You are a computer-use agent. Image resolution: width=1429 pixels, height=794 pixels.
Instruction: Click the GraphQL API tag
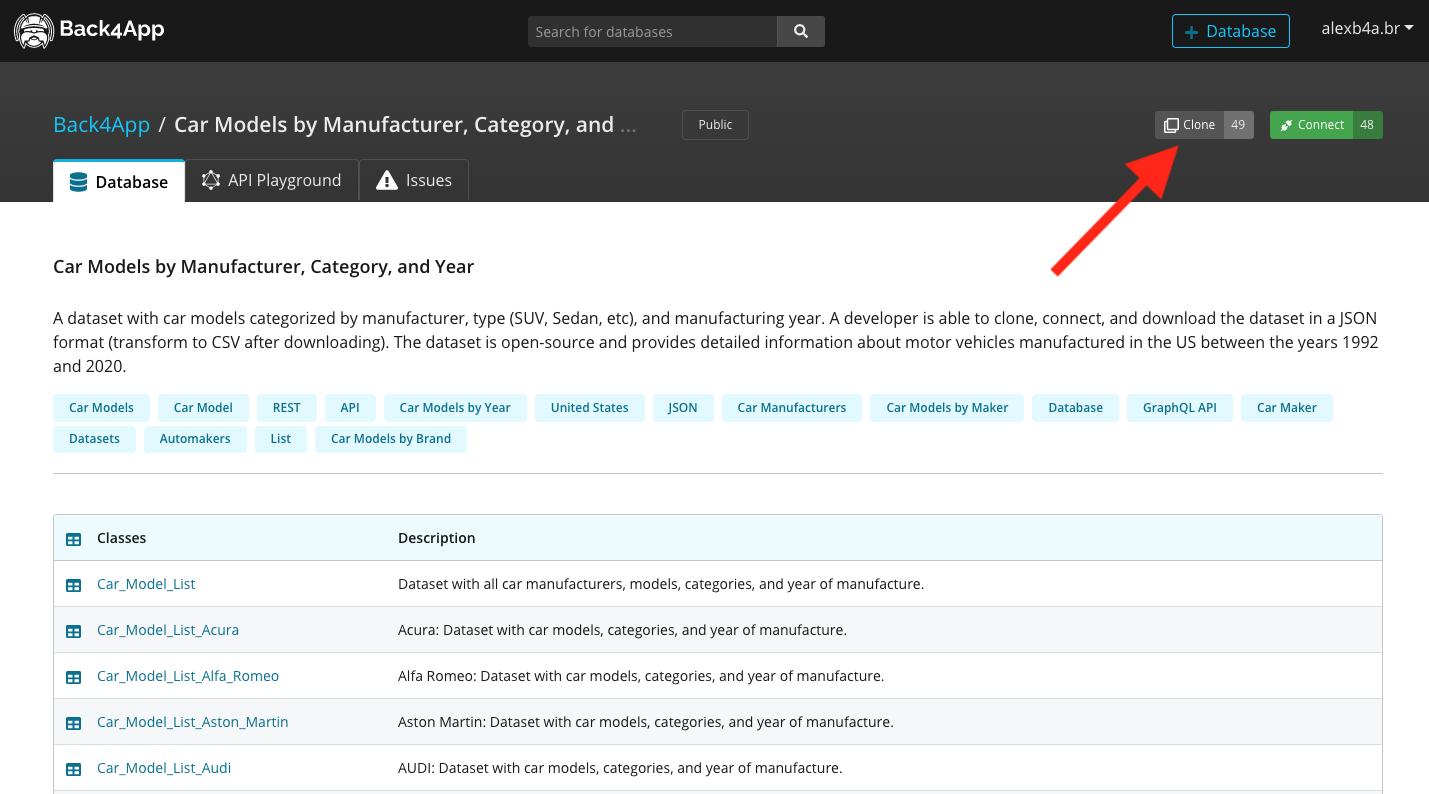1180,408
